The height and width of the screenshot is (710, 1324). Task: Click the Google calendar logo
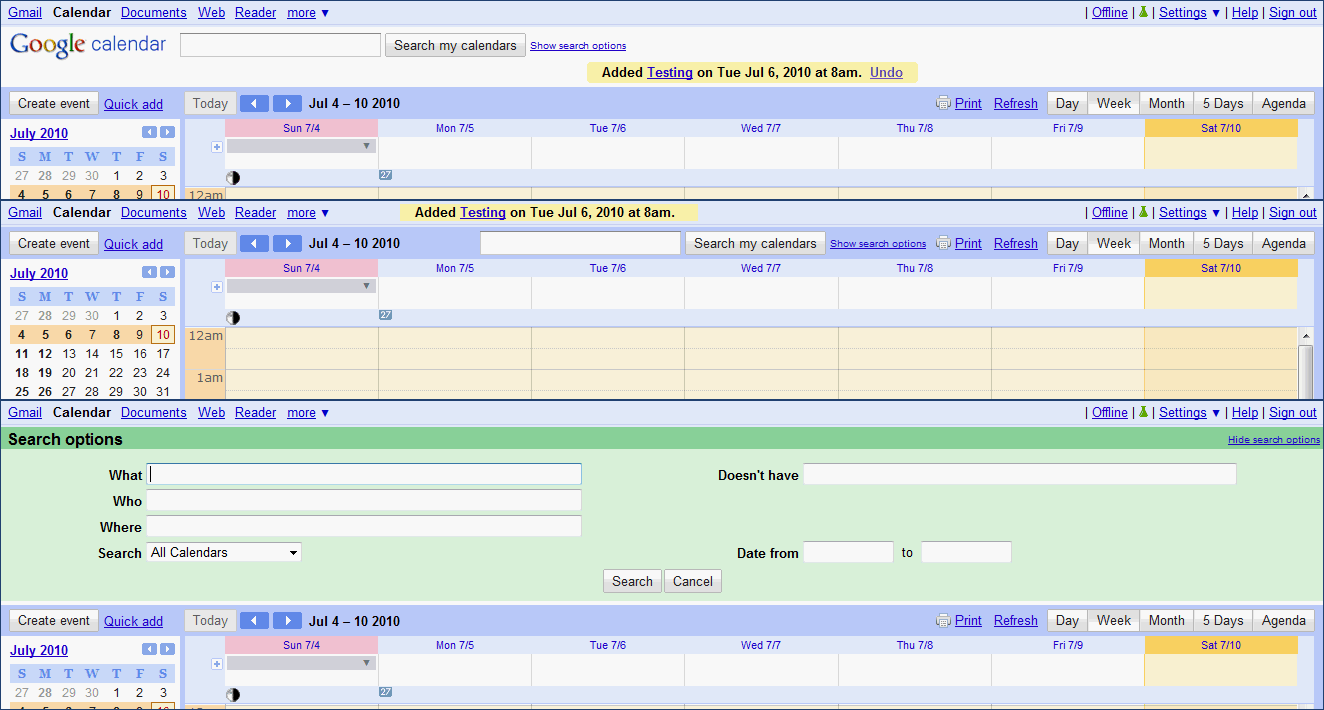88,45
